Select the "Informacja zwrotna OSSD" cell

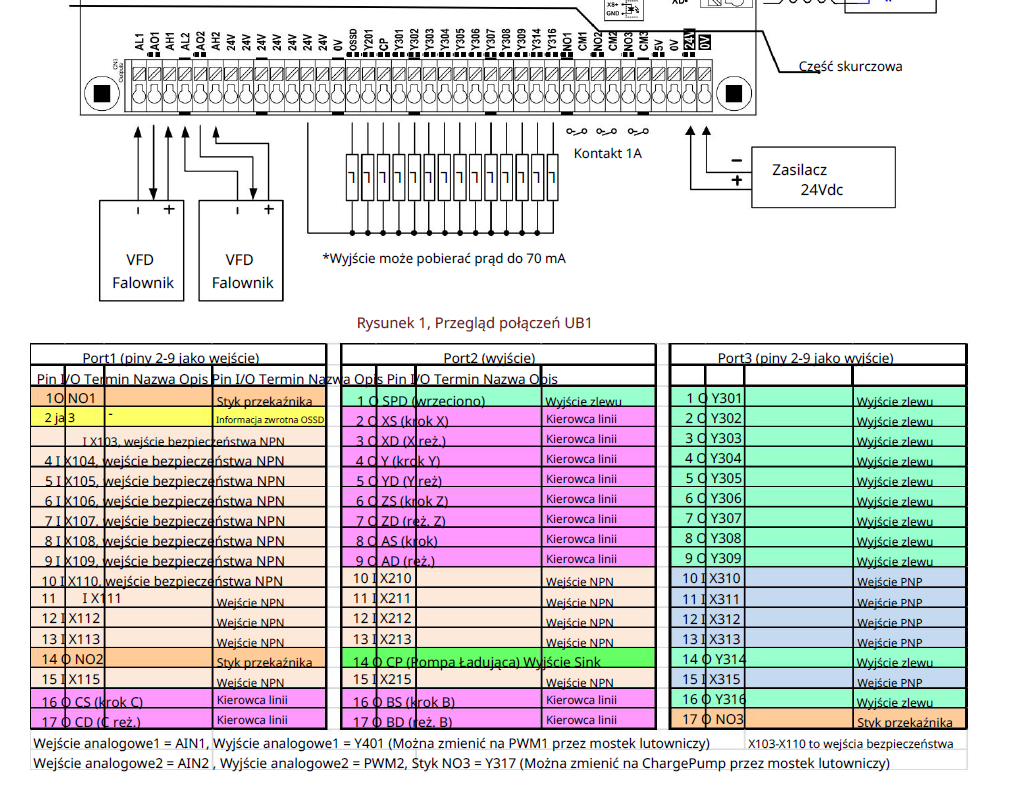pos(270,420)
